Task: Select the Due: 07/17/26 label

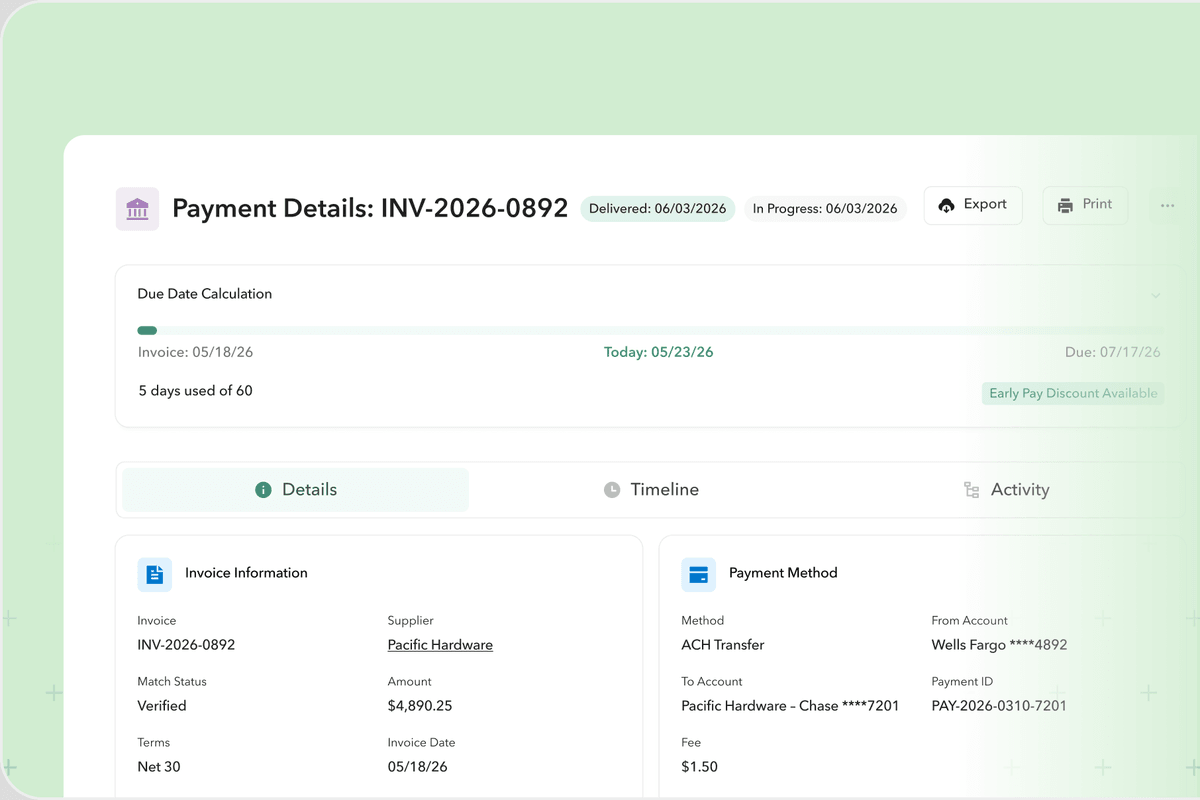Action: point(1113,352)
